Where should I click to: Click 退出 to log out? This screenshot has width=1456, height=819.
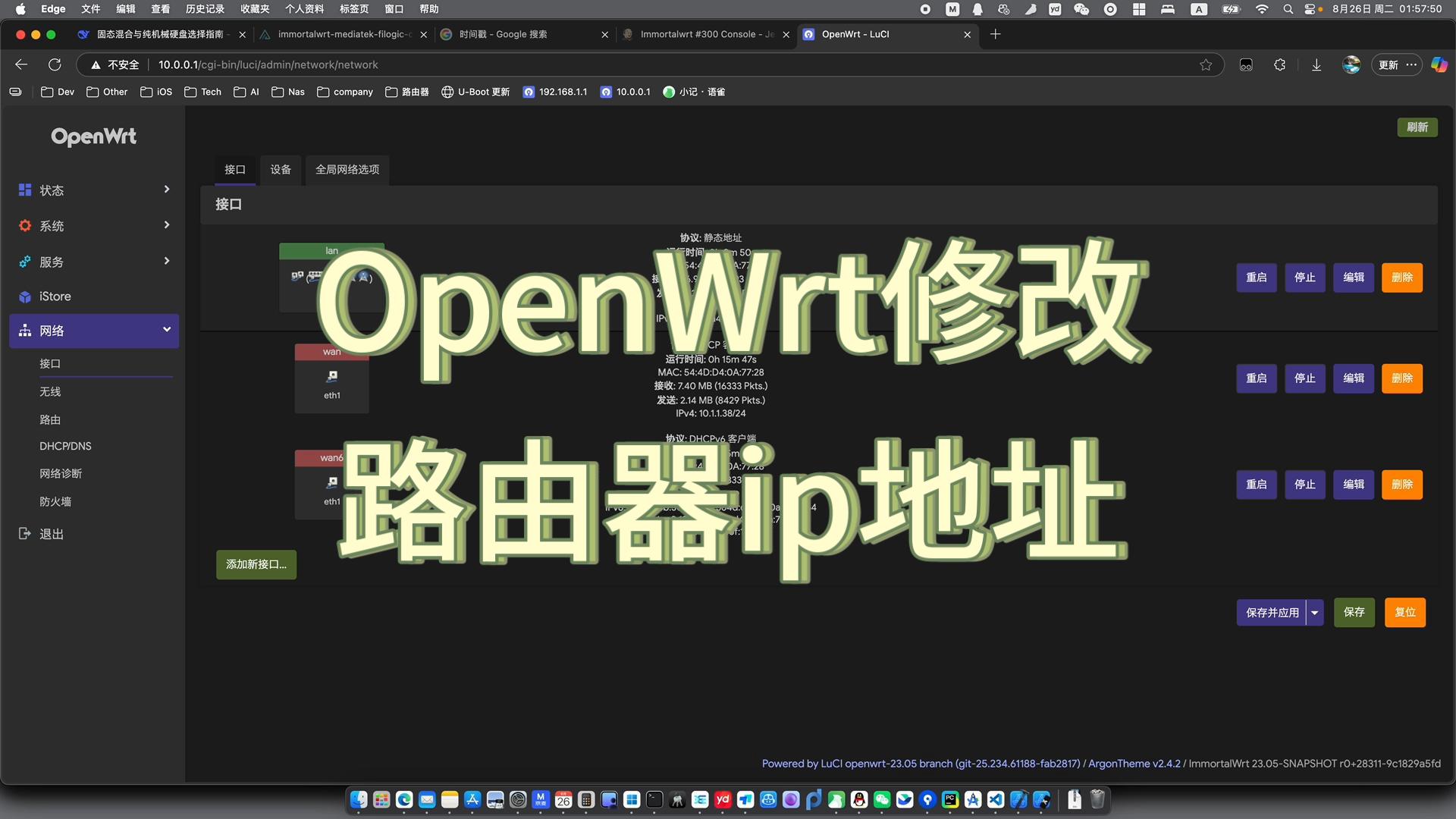52,534
